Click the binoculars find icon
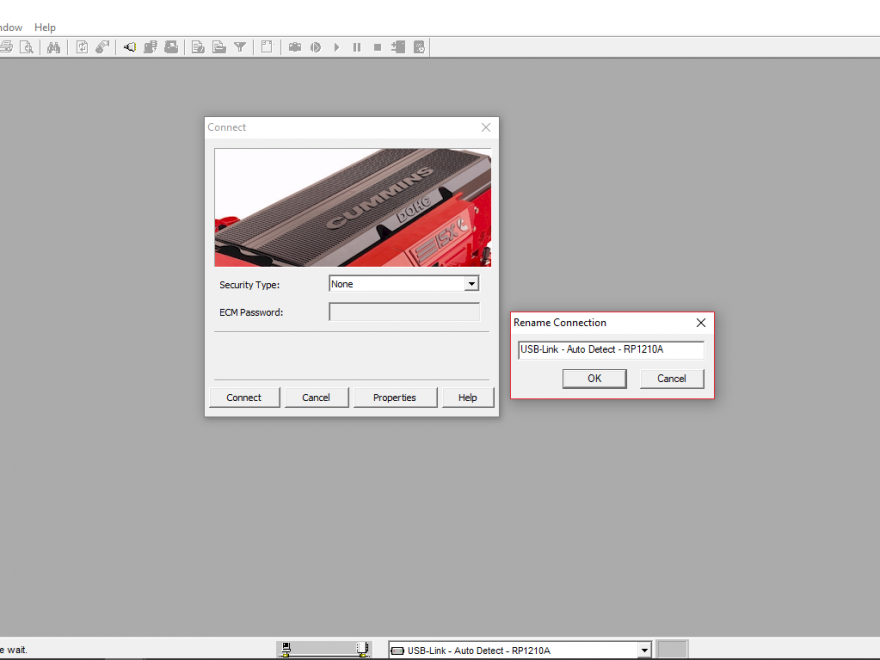Screen dimensions: 880x660 (53, 47)
